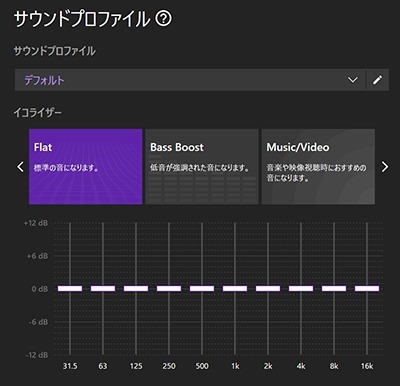This screenshot has width=400, height=386.
Task: Click the 8k band slider handle
Action: (x=334, y=288)
